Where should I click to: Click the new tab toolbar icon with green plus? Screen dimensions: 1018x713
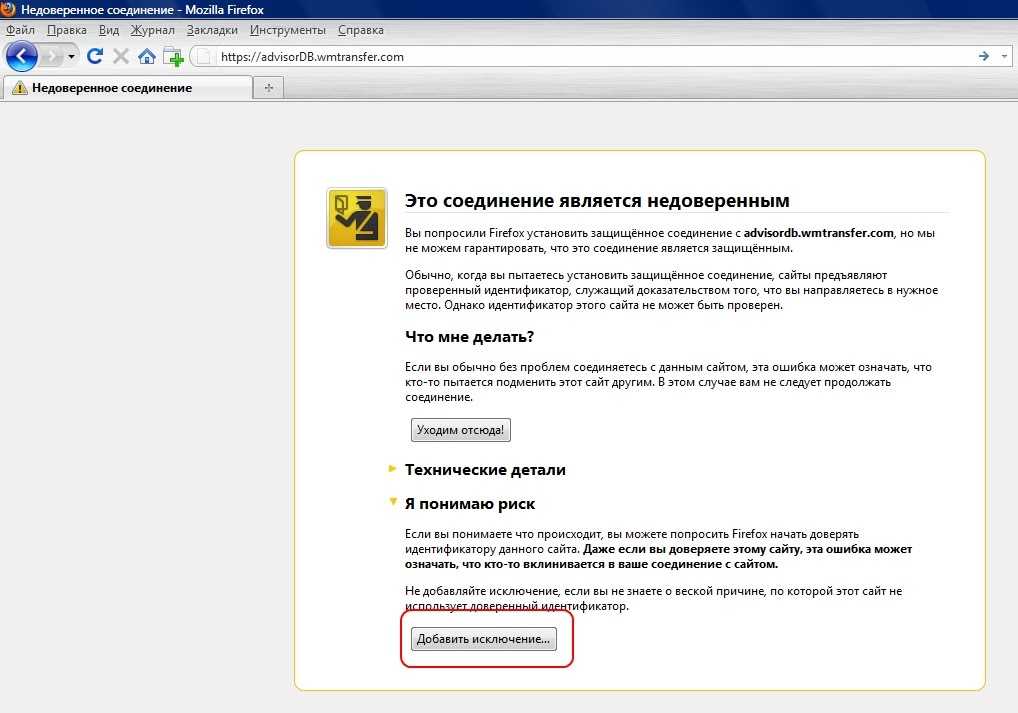[173, 57]
